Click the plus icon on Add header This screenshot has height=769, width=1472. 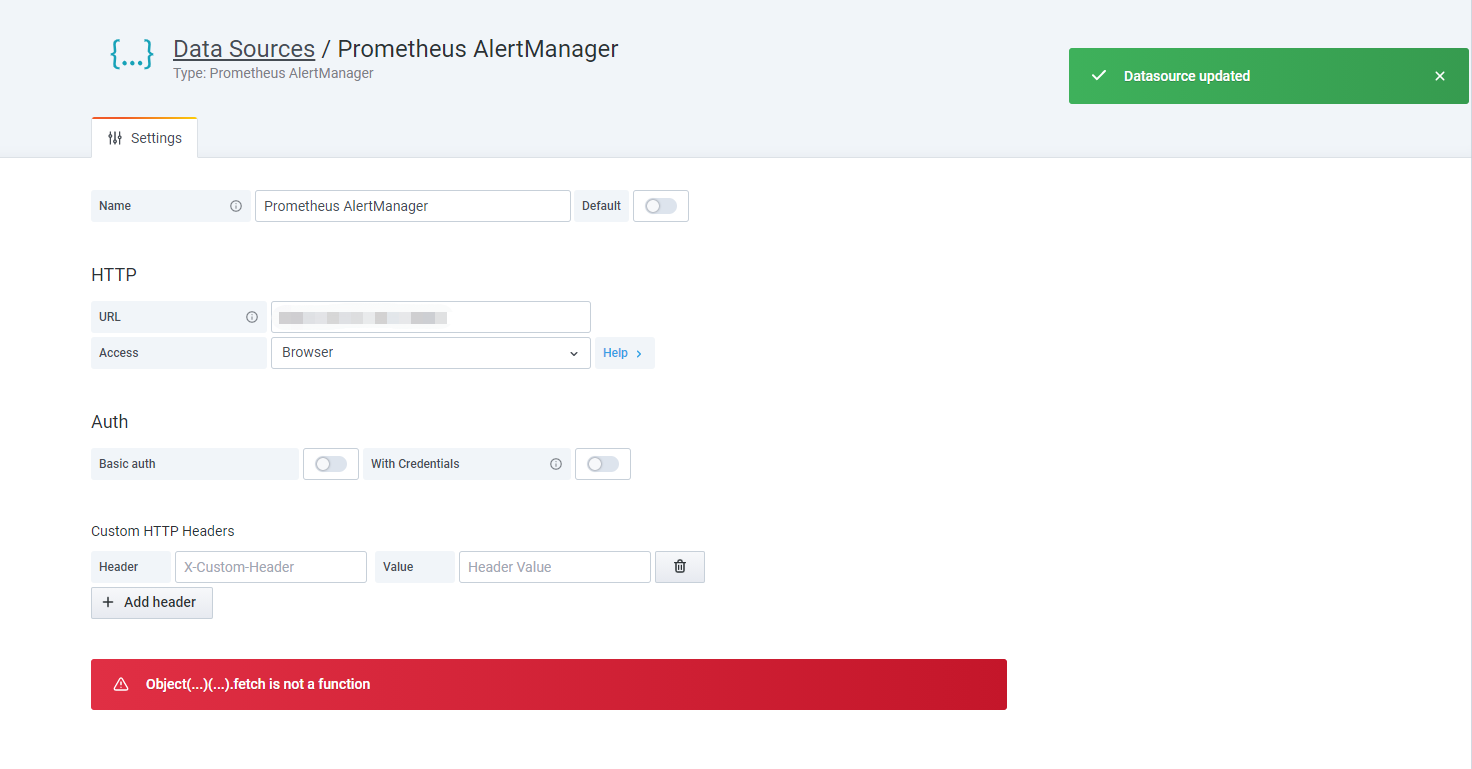coord(110,602)
